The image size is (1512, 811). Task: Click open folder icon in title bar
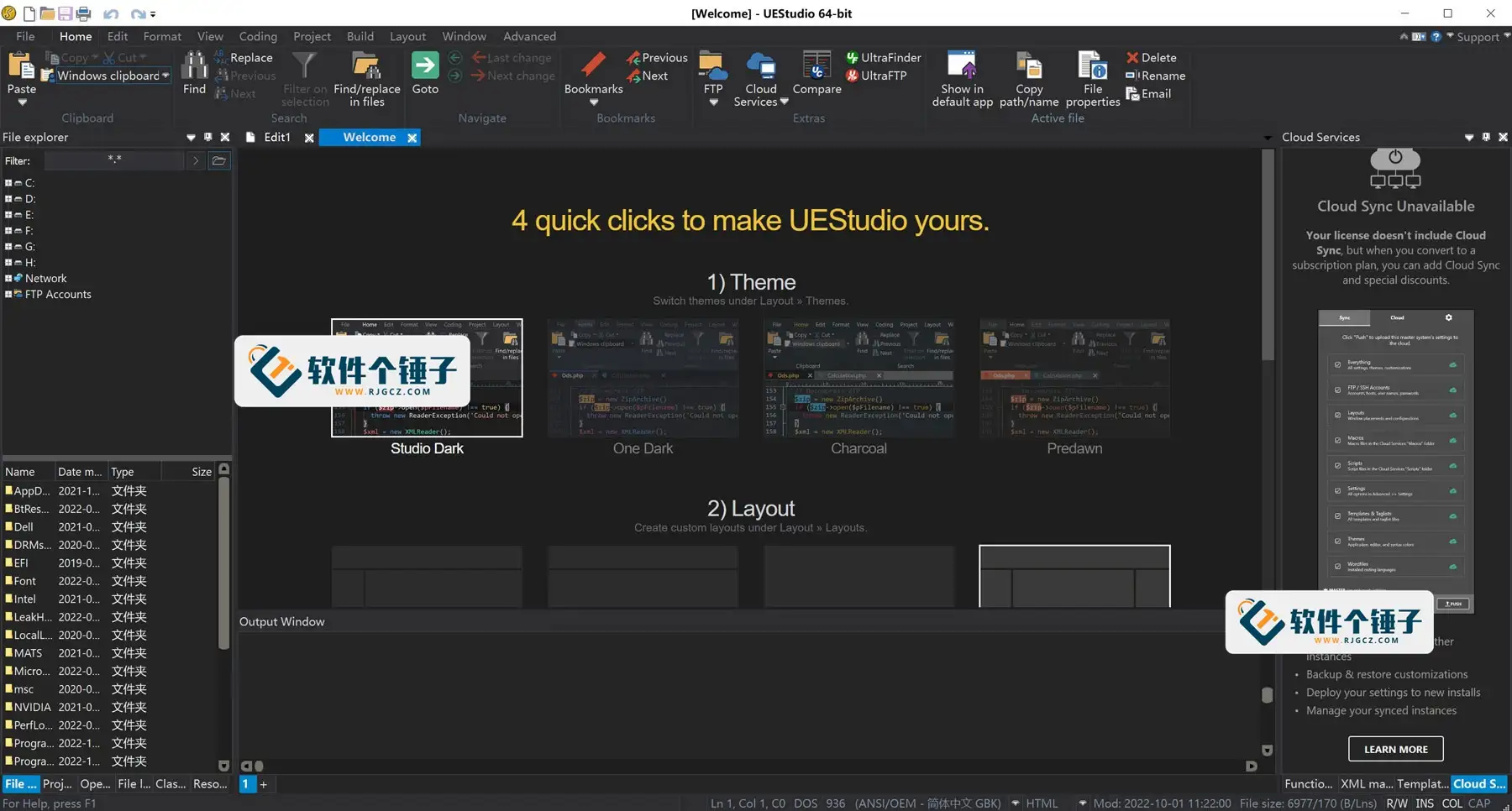(47, 13)
